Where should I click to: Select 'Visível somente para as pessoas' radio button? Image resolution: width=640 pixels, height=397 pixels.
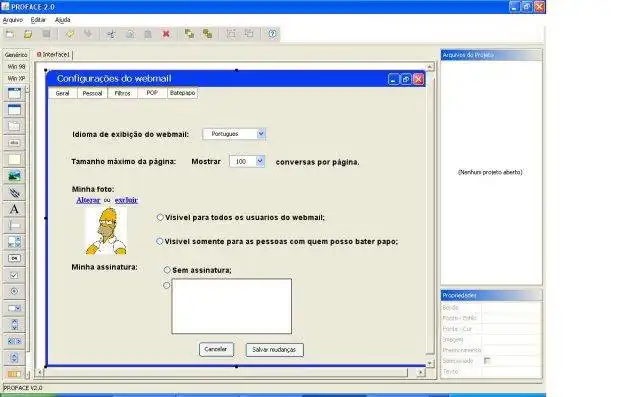(160, 242)
